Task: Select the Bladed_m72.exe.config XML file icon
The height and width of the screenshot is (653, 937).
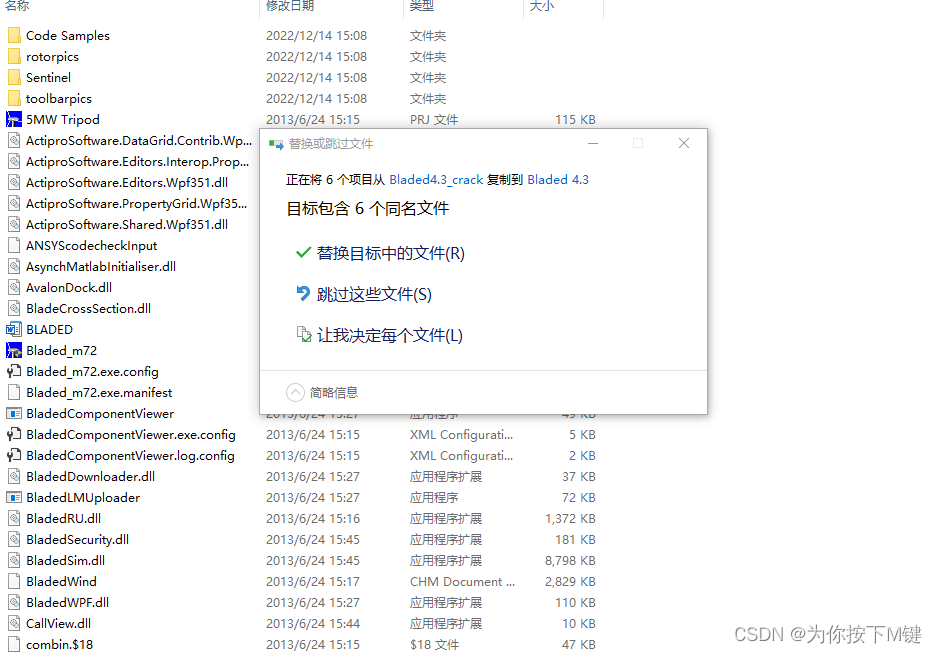Action: [16, 371]
